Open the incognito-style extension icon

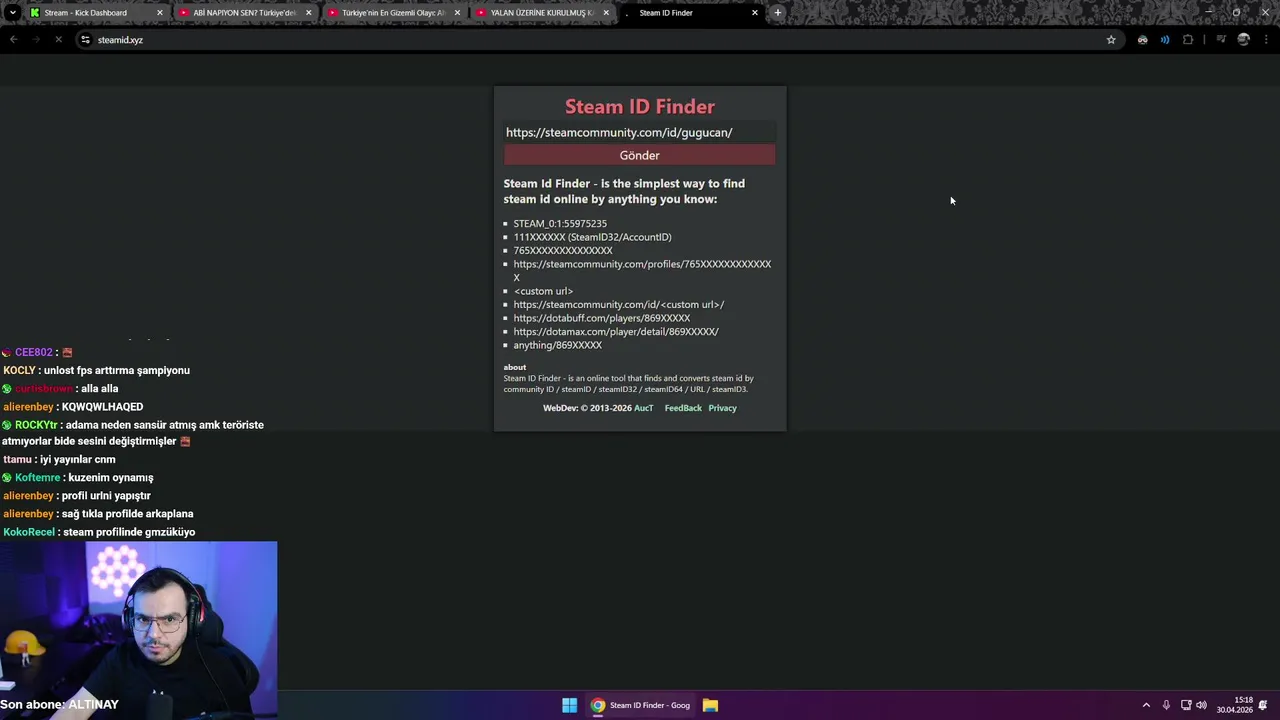[1142, 40]
